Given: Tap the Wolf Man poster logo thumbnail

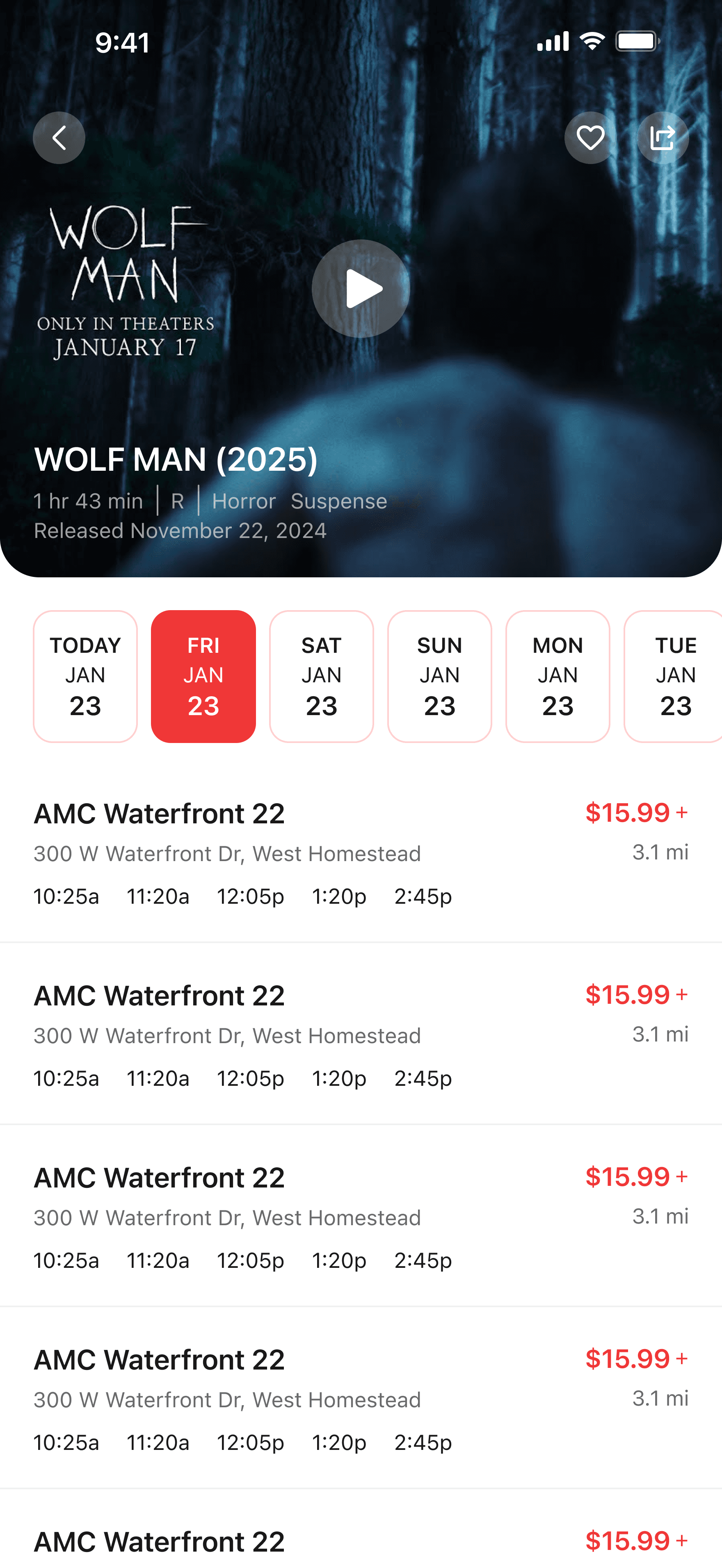Looking at the screenshot, I should click(126, 283).
